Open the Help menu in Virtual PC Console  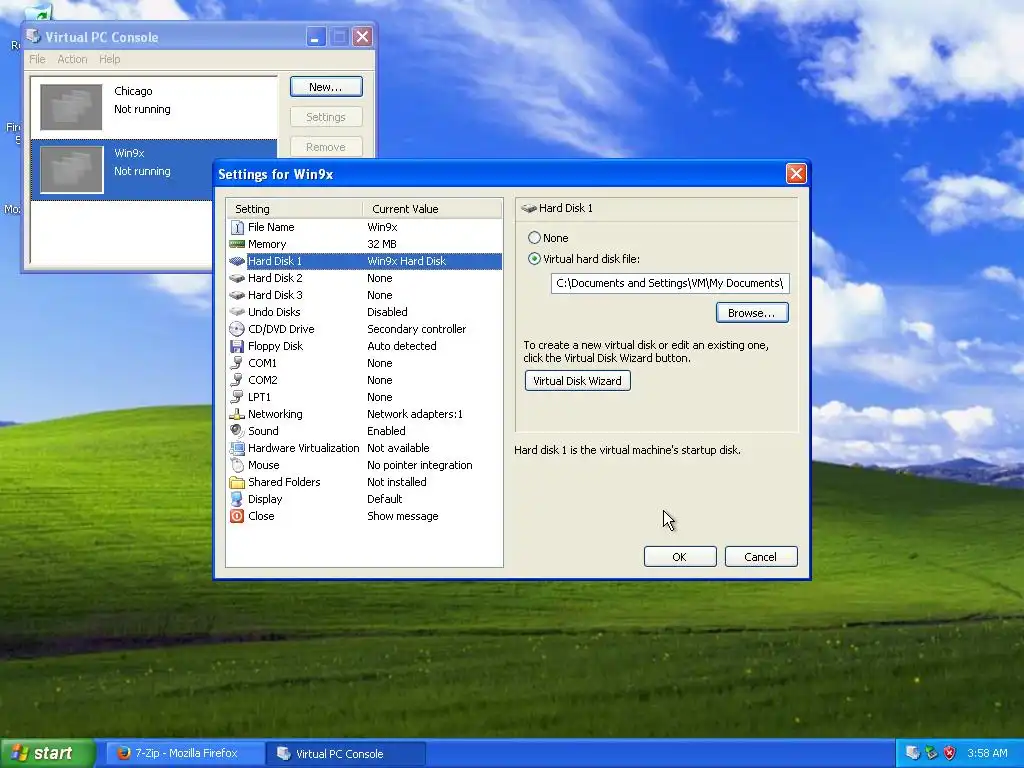click(109, 59)
